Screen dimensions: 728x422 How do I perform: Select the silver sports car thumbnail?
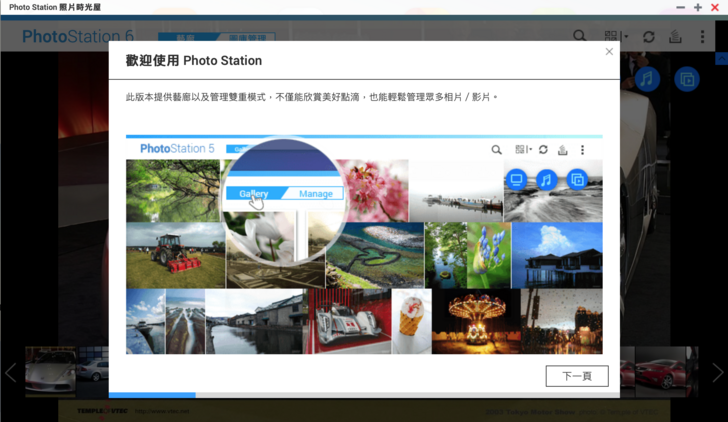click(50, 371)
